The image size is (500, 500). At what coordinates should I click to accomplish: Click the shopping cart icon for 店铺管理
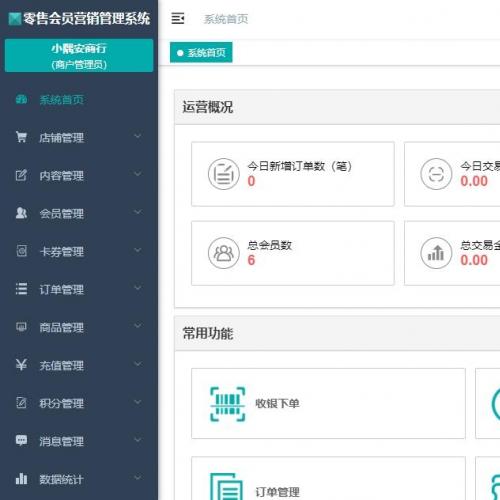[21, 137]
